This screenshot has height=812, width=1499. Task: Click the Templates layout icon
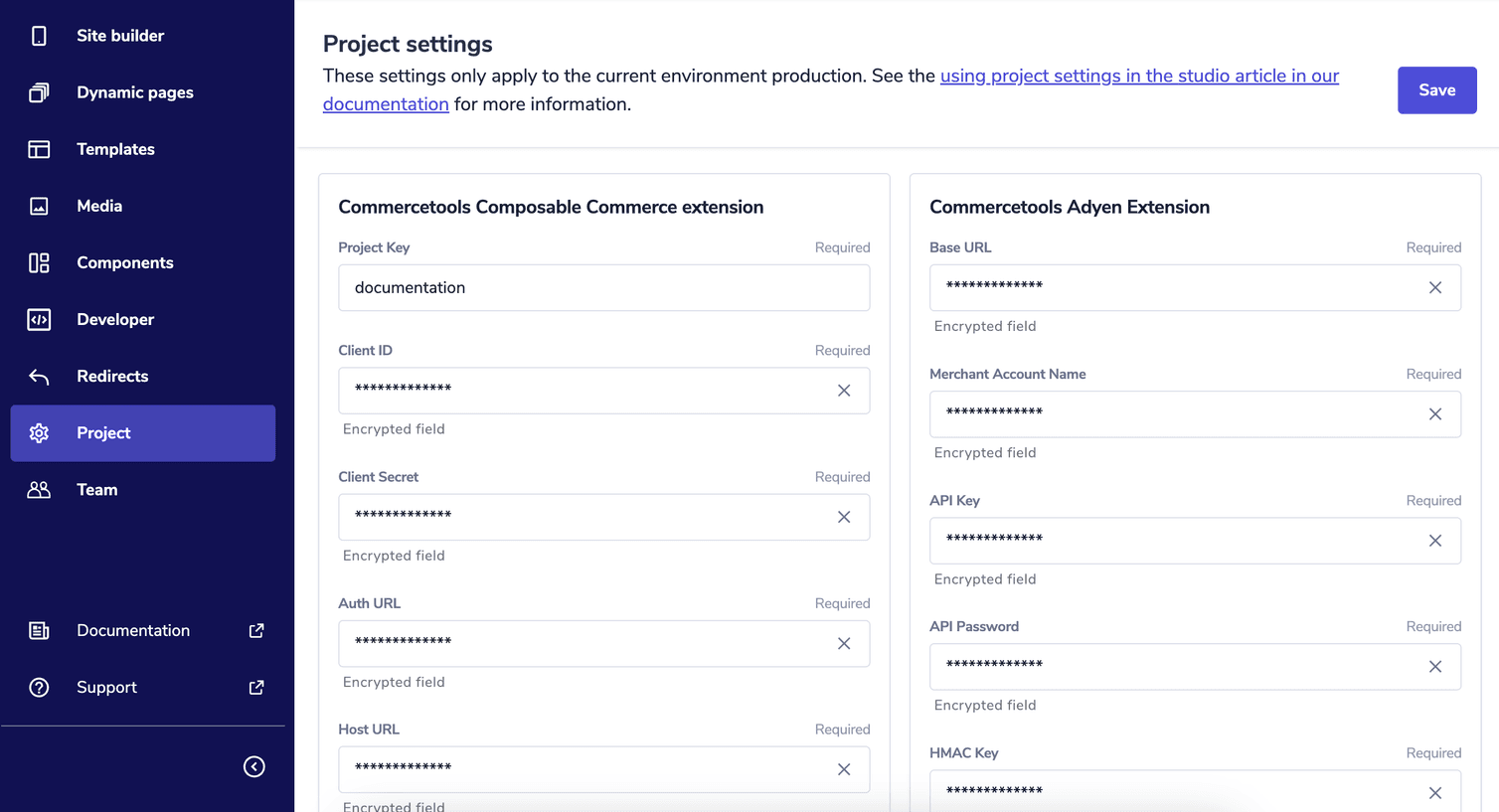coord(38,148)
